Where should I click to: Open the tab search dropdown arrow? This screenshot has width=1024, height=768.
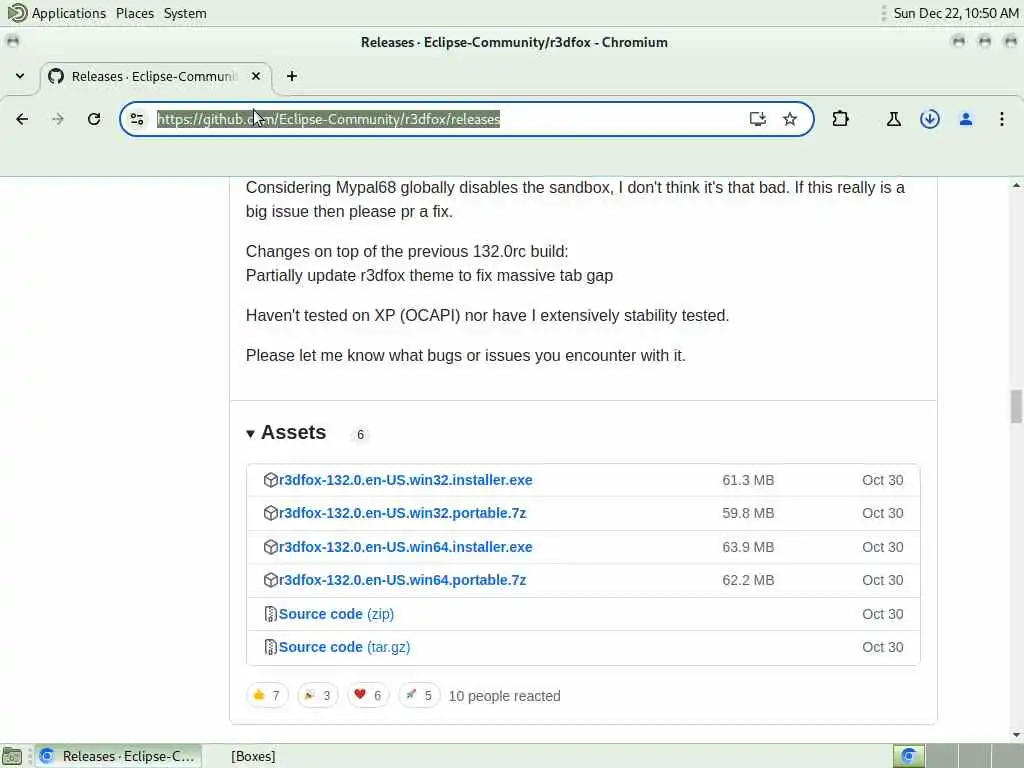(x=20, y=76)
